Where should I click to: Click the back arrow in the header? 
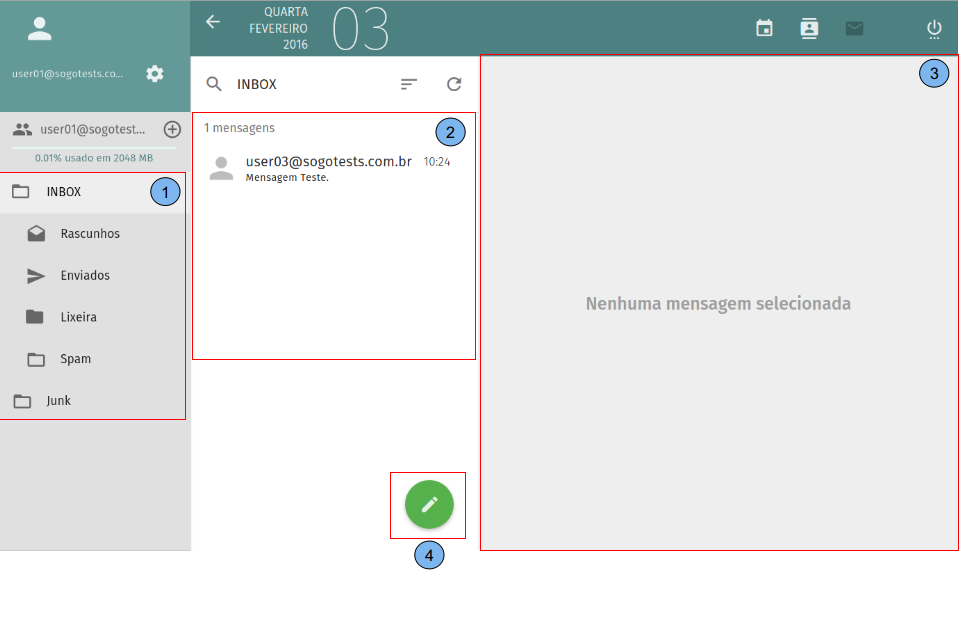click(213, 22)
